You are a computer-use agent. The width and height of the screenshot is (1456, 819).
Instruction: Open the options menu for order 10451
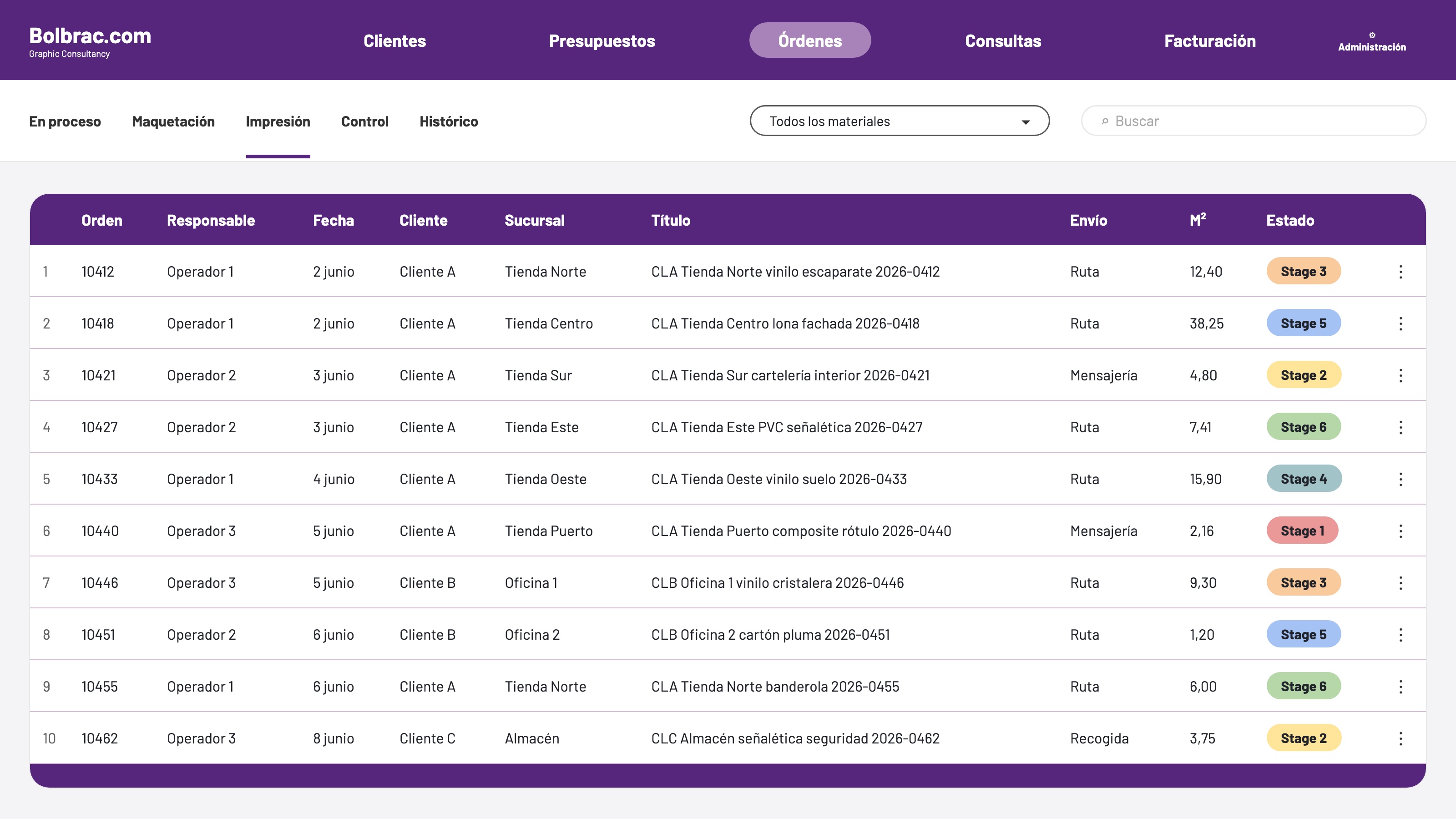1400,635
